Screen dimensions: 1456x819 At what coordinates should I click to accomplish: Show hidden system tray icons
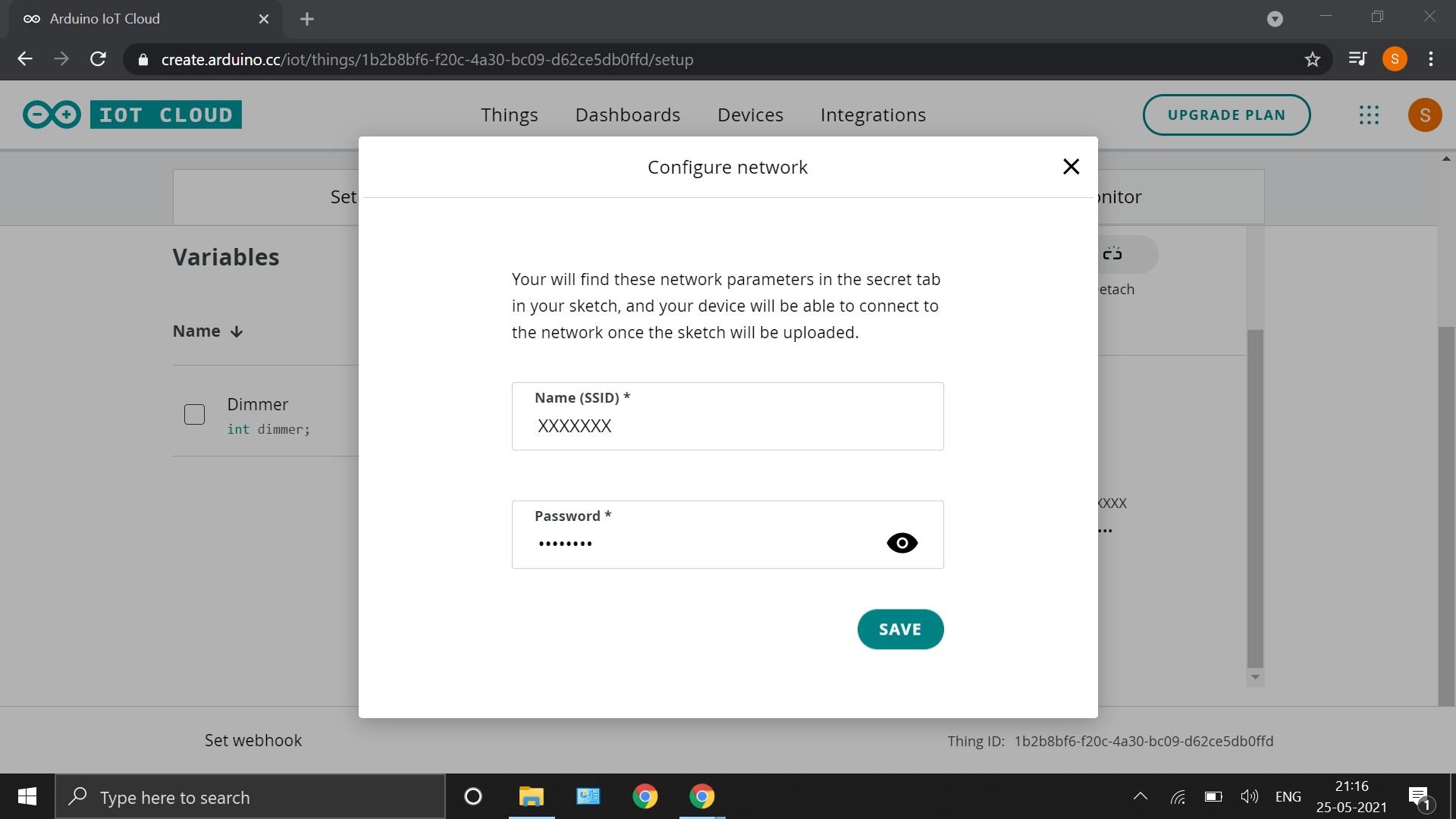tap(1140, 797)
